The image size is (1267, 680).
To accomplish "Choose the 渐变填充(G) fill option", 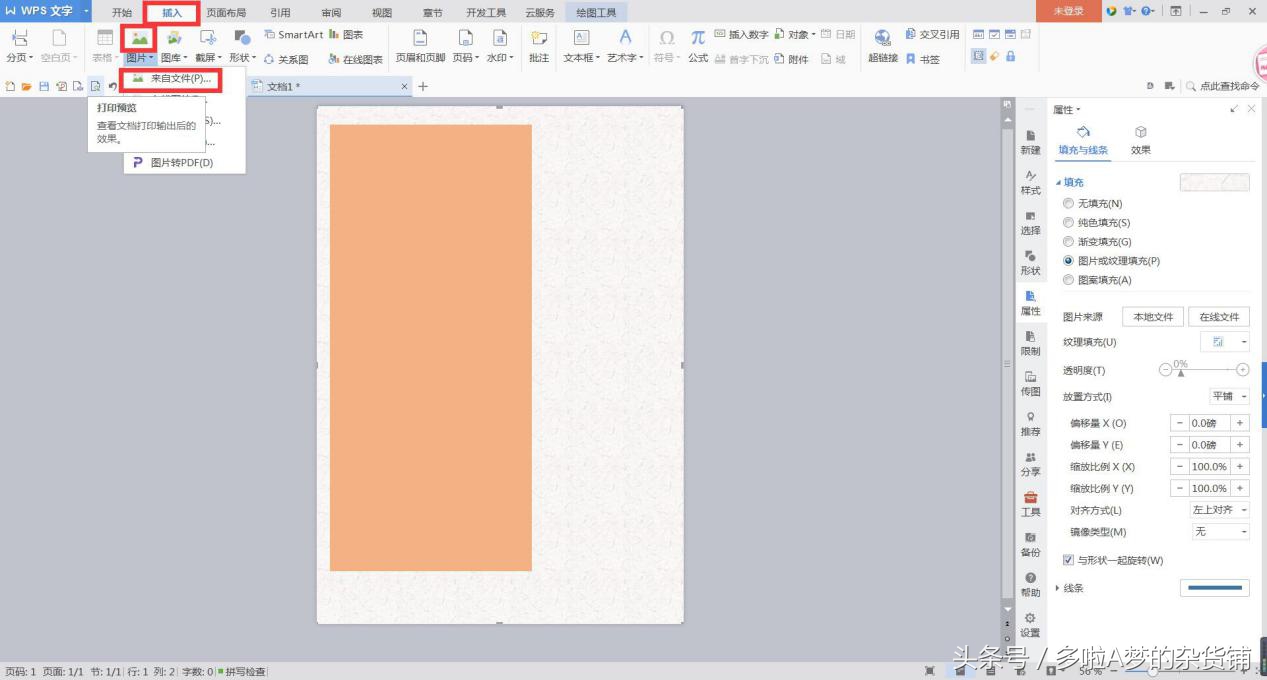I will click(x=1068, y=242).
